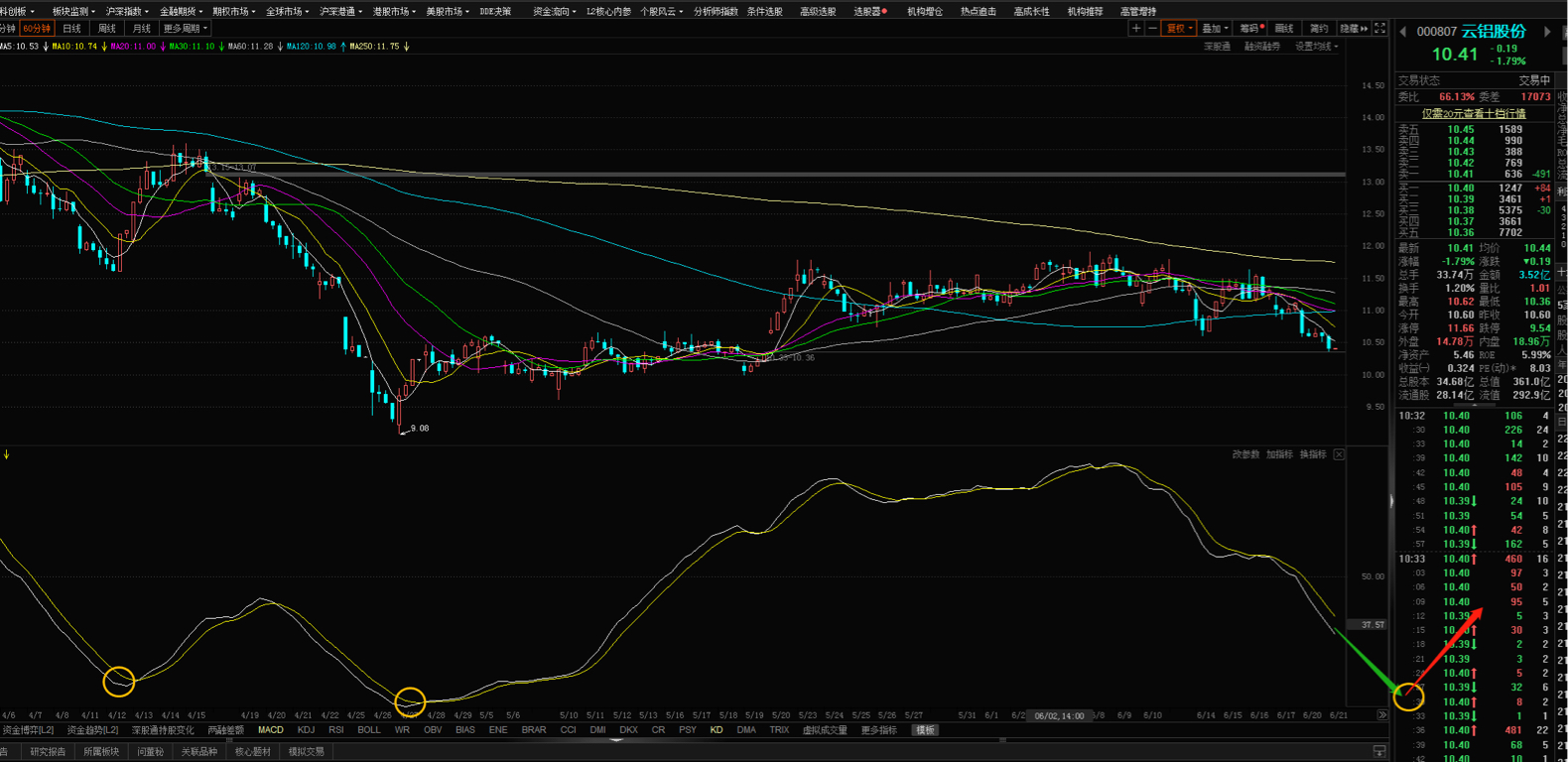Viewport: 1568px width, 762px height.
Task: Click the 条件选股 menu item
Action: [764, 11]
